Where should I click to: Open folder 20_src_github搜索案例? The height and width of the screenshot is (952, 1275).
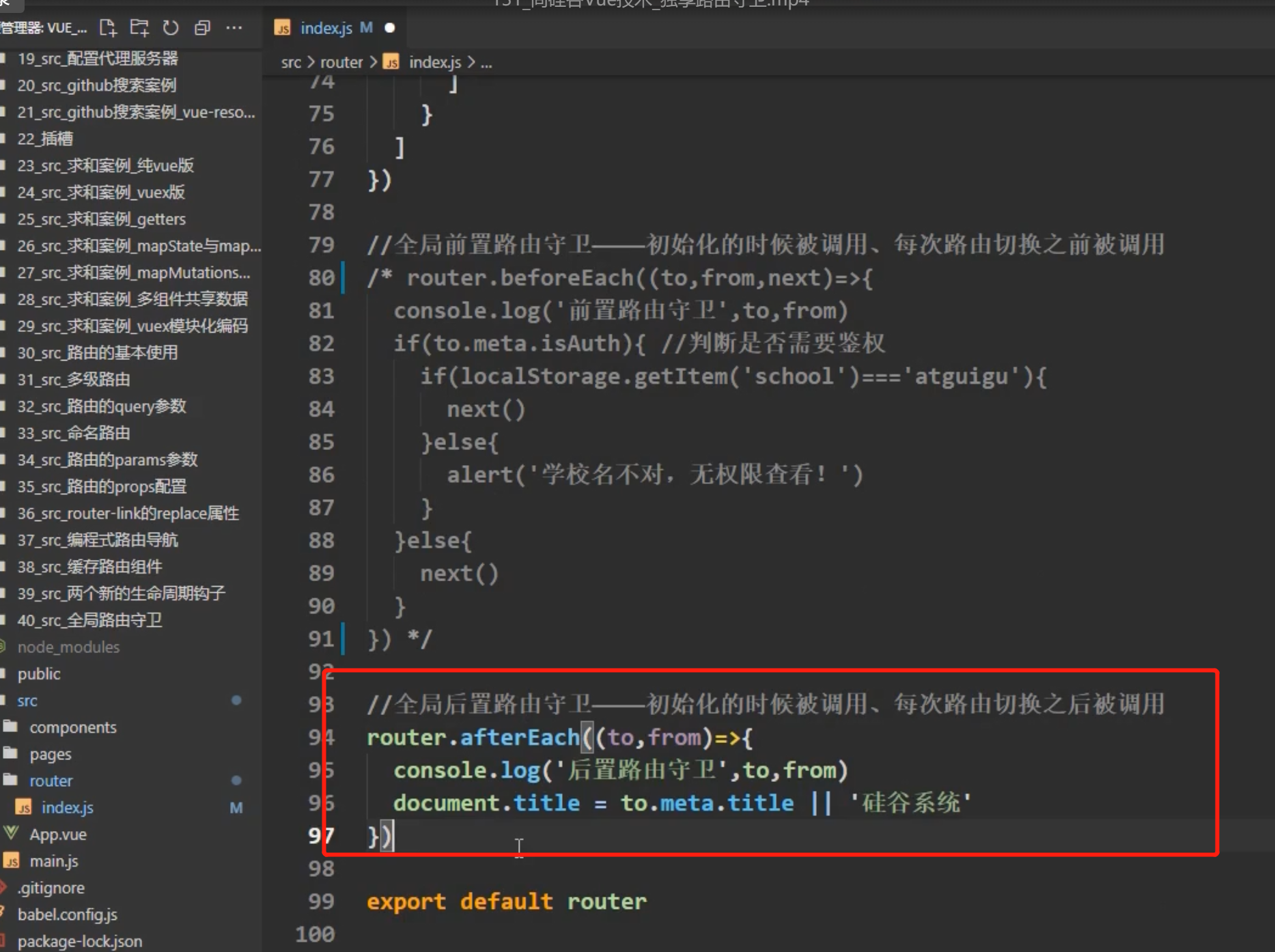96,85
